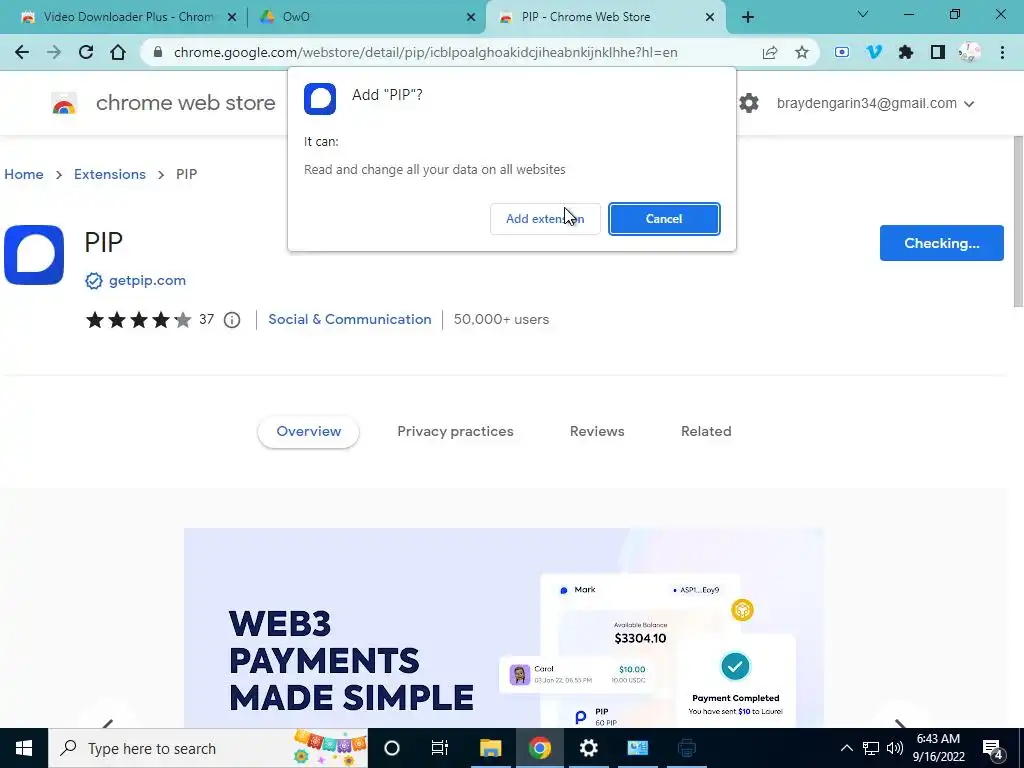1024x768 pixels.
Task: Click the Windows search box
Action: pos(208,748)
